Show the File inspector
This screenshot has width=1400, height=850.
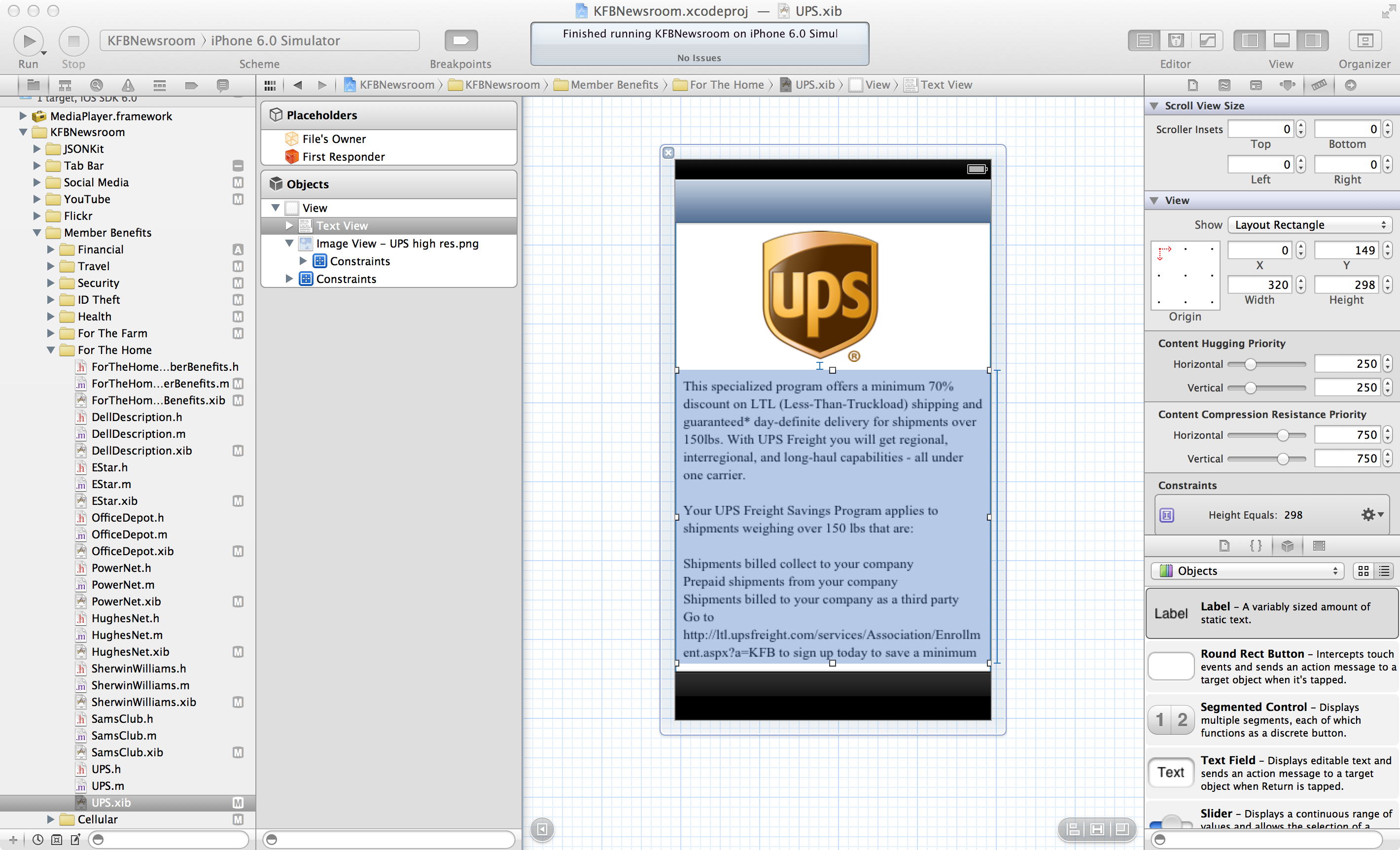click(1192, 85)
